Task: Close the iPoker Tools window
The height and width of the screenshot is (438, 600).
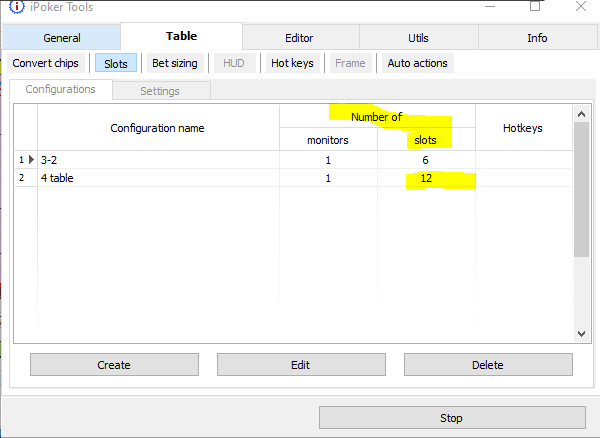Action: tap(581, 6)
